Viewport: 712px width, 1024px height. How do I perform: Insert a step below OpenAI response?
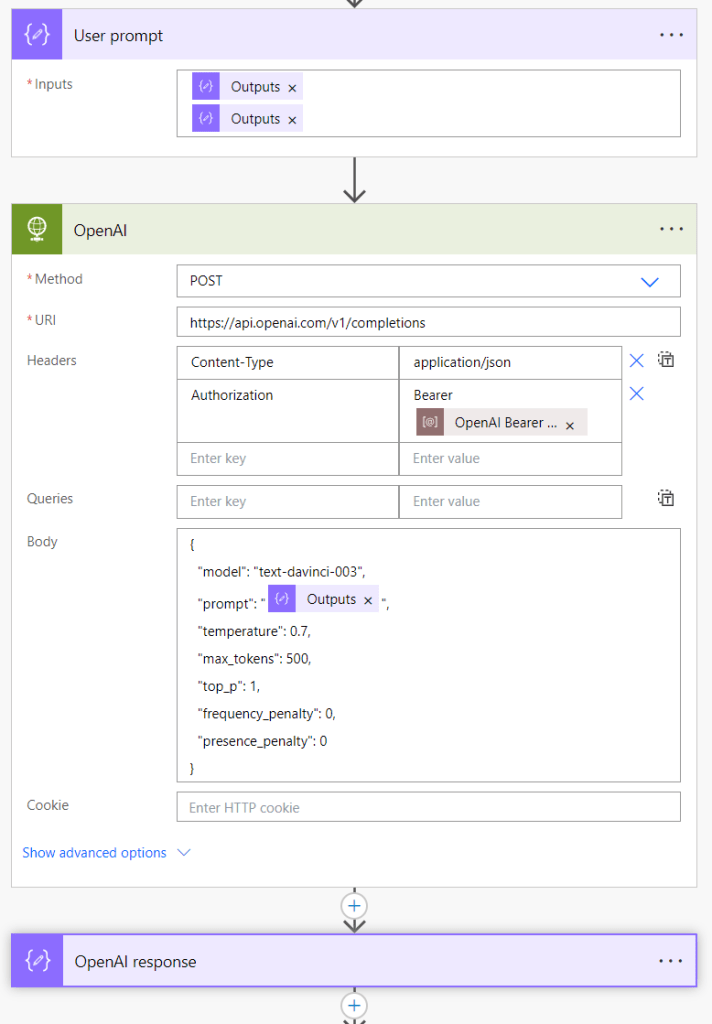coord(354,1005)
